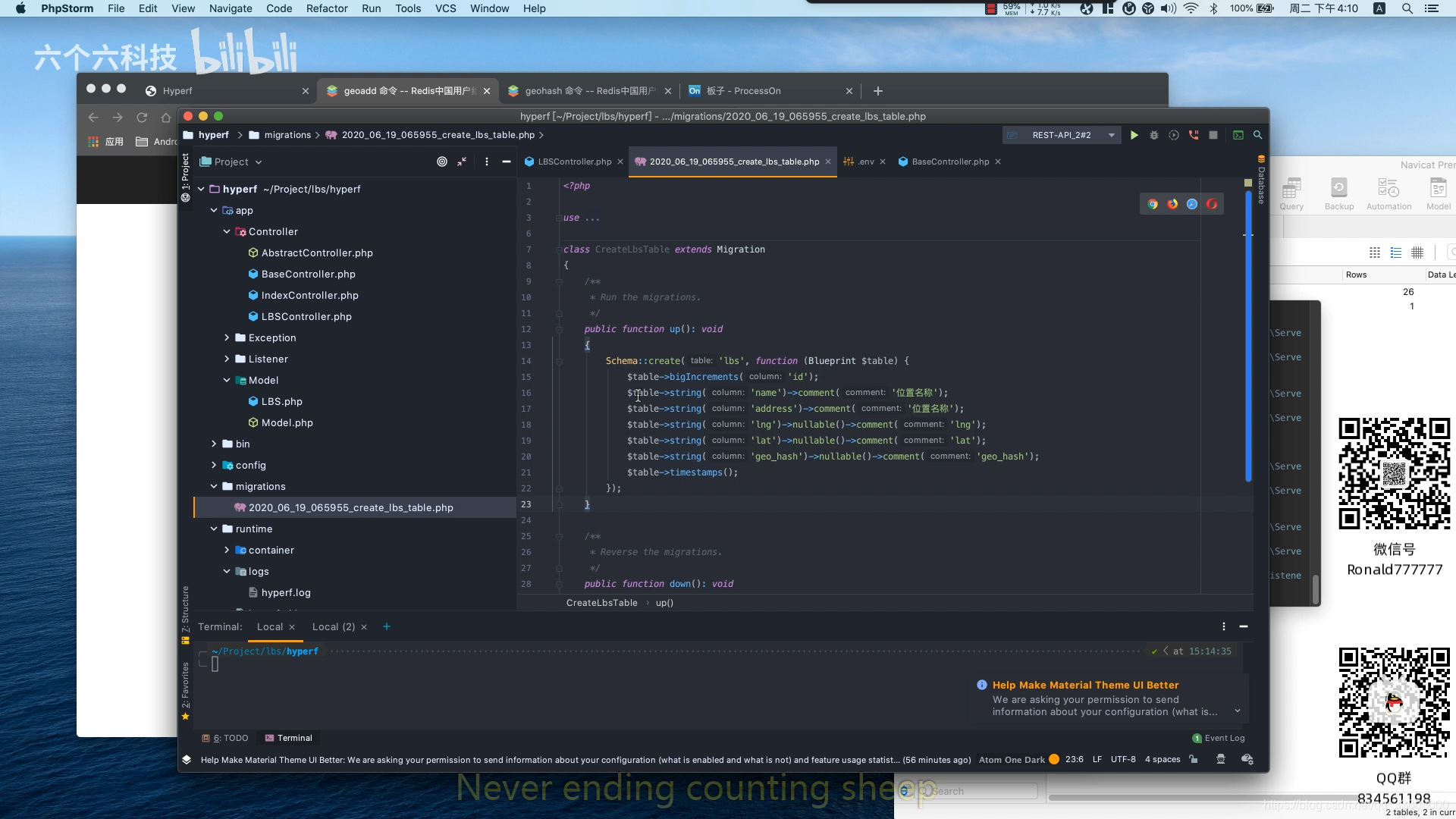Expand the Exception folder

(227, 337)
